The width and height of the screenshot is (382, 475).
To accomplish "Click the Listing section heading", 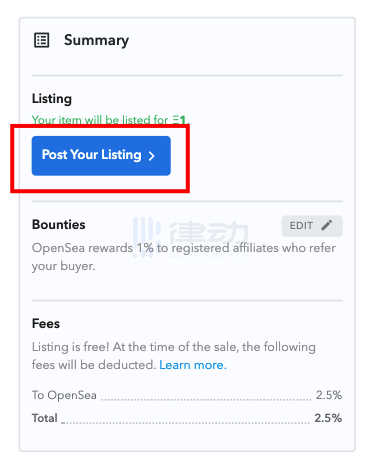I will pyautogui.click(x=52, y=99).
